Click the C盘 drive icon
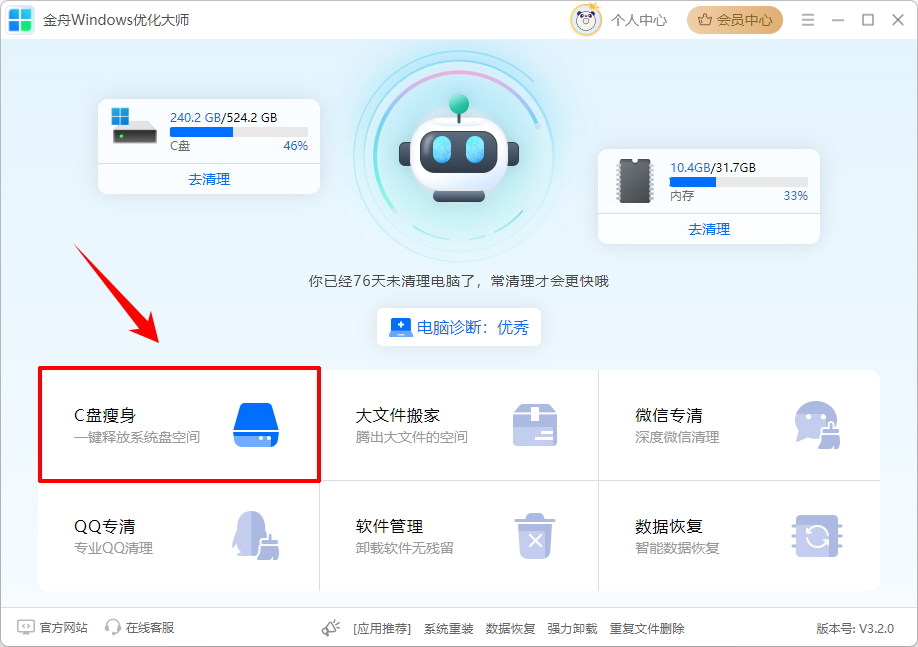Screen dimensions: 918x647 click(134, 126)
